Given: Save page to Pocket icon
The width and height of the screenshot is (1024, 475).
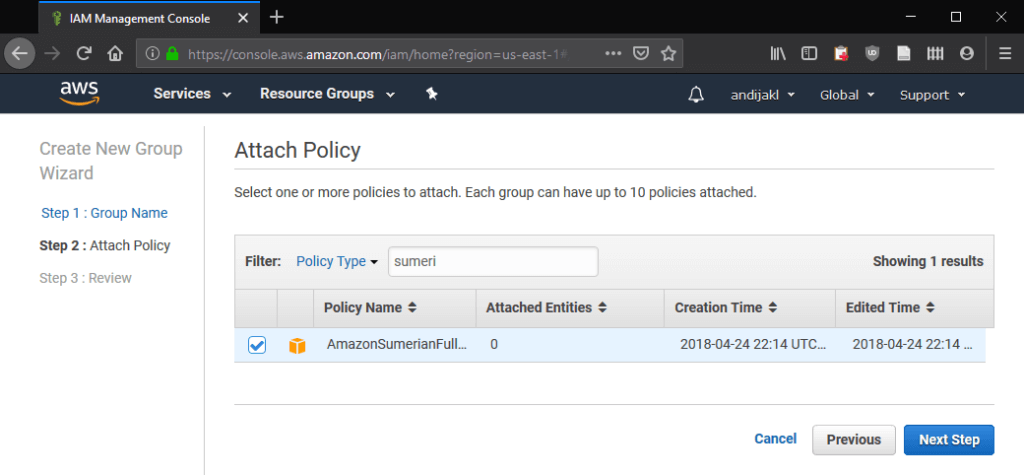Looking at the screenshot, I should pos(642,54).
